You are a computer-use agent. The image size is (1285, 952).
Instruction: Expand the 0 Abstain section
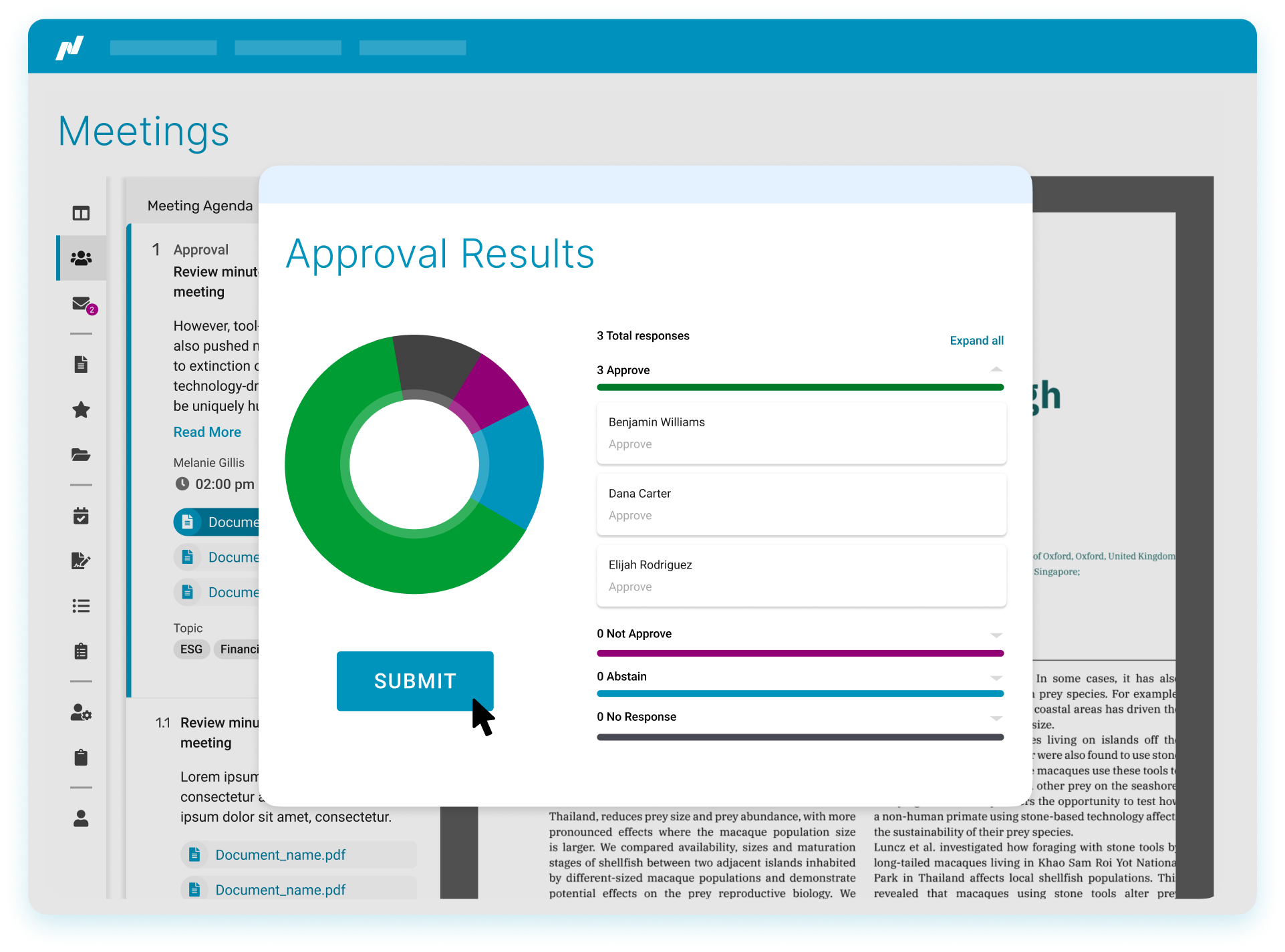(x=996, y=677)
